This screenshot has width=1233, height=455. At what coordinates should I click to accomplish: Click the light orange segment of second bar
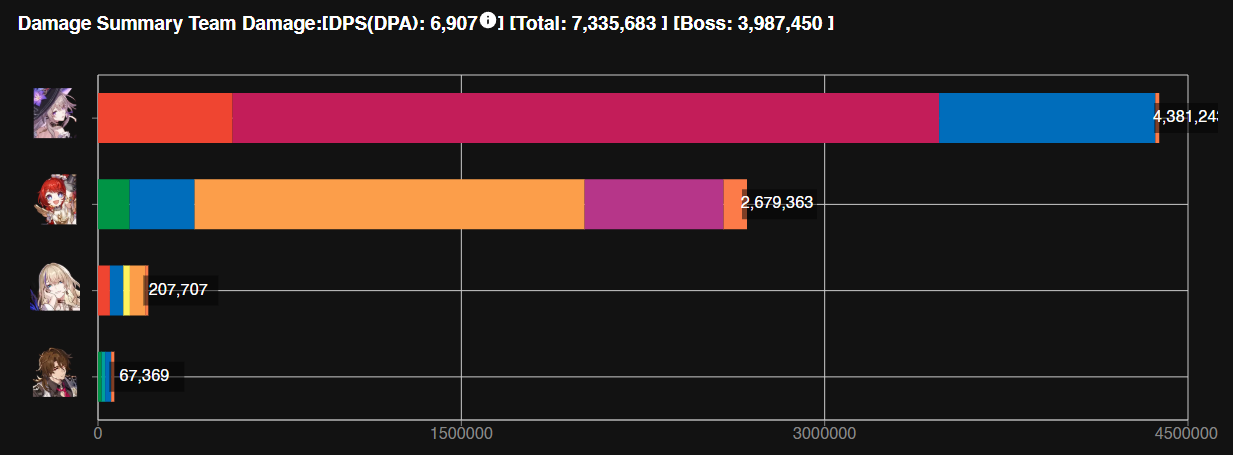click(x=389, y=204)
